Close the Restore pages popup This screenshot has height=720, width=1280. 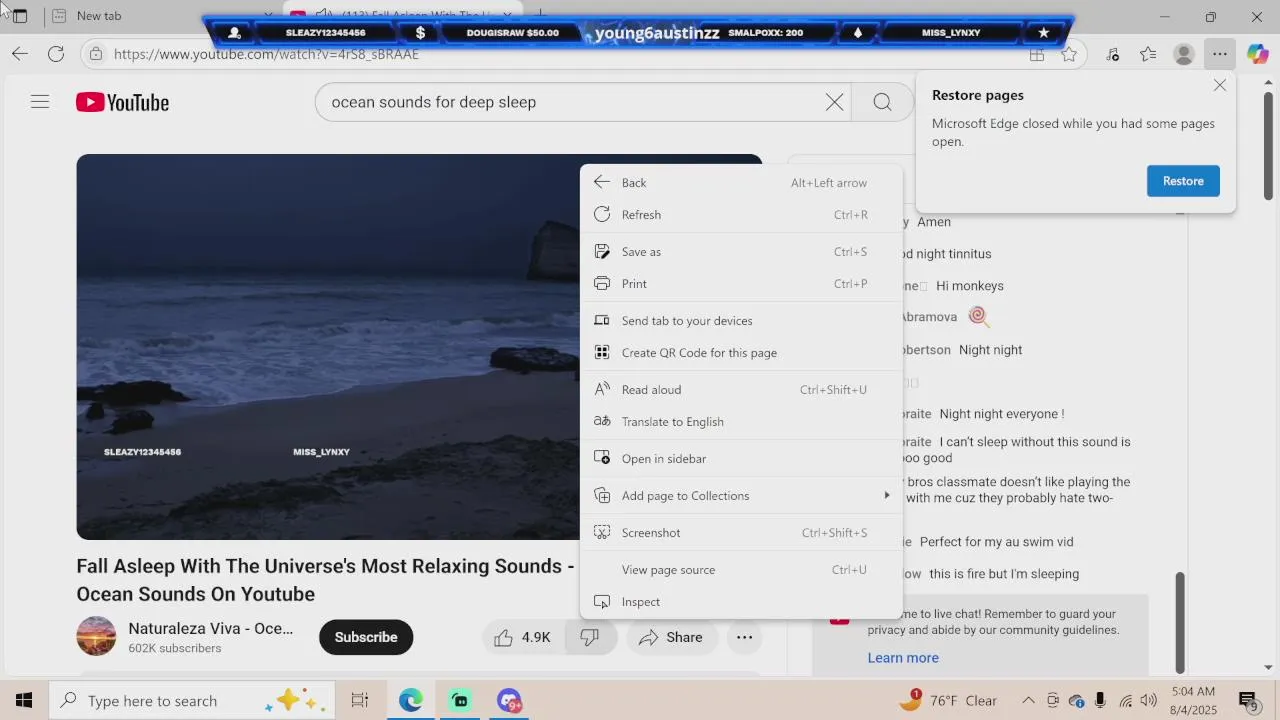pos(1219,86)
